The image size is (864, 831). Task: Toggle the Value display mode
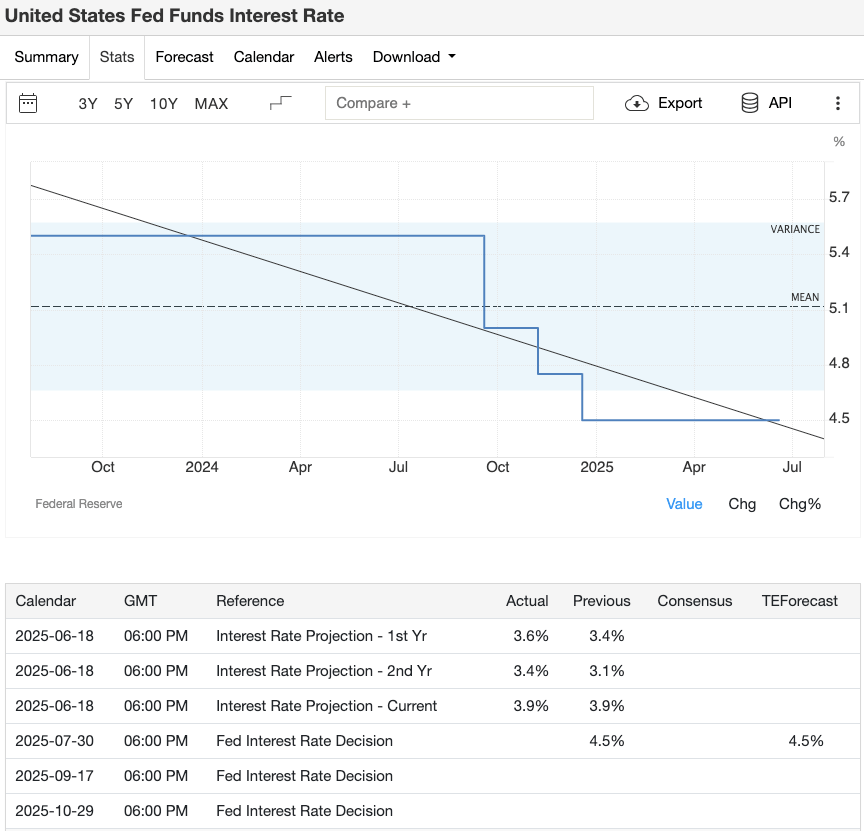pyautogui.click(x=684, y=504)
